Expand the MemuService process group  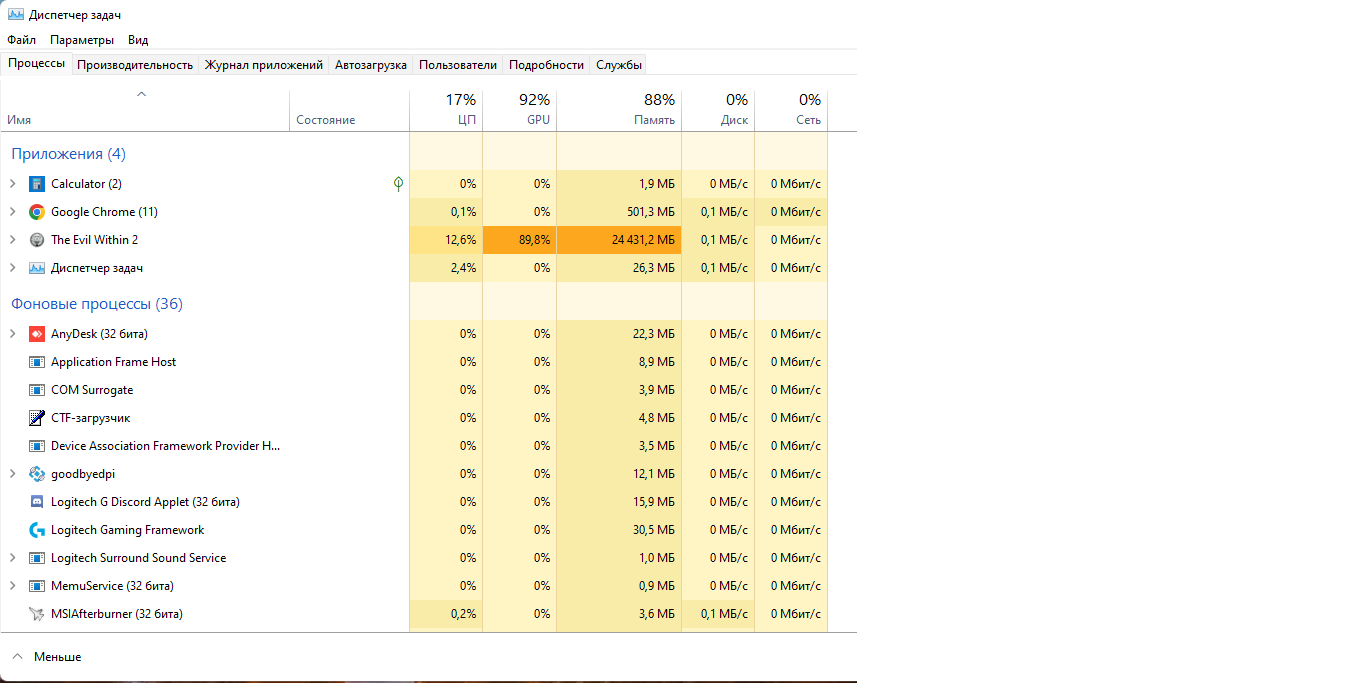tap(12, 586)
